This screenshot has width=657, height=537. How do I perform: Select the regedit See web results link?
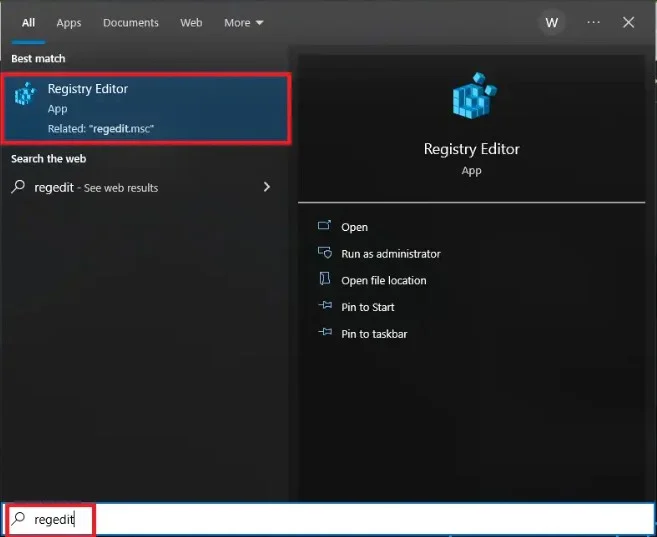[96, 187]
